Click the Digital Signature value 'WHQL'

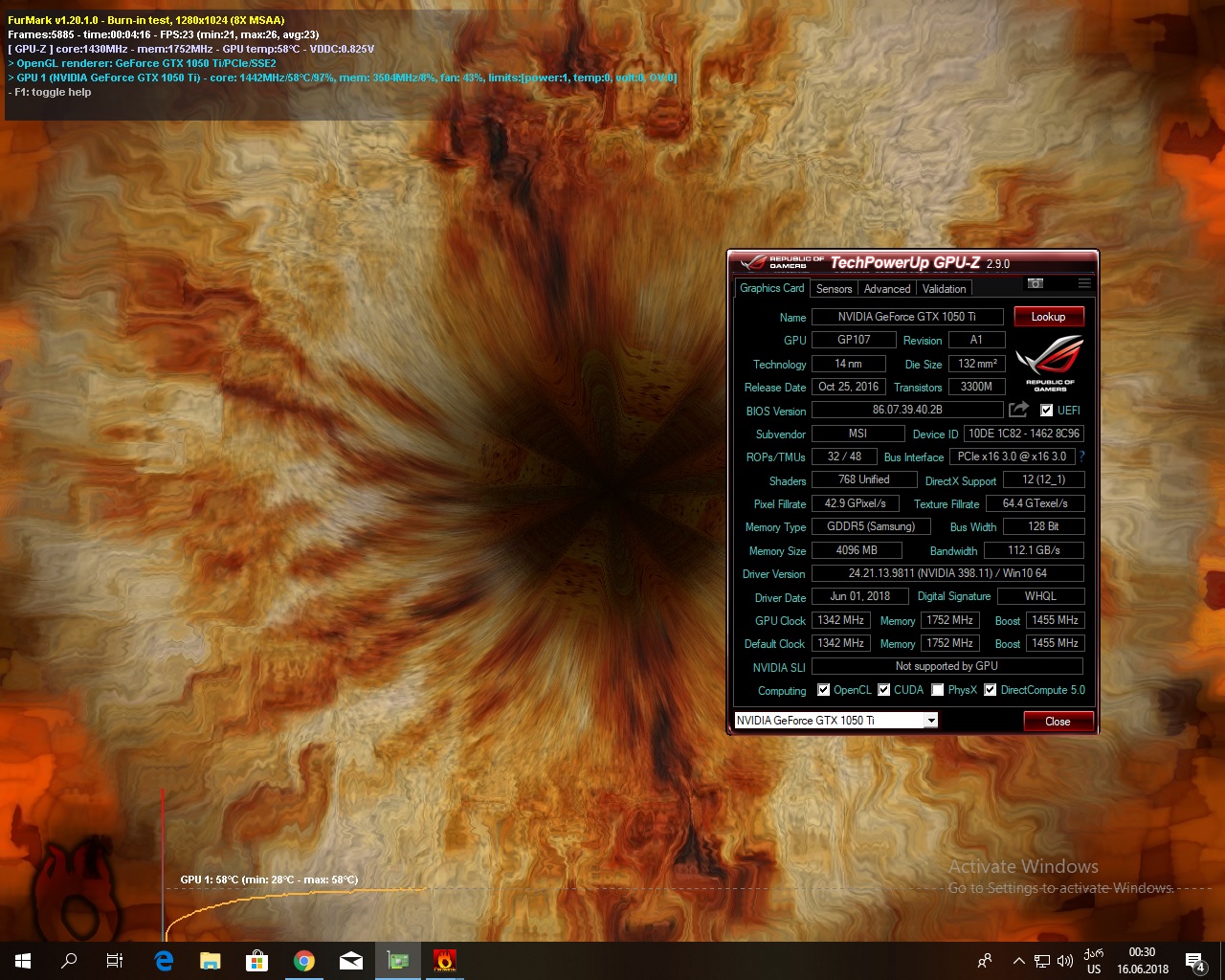[x=1040, y=596]
